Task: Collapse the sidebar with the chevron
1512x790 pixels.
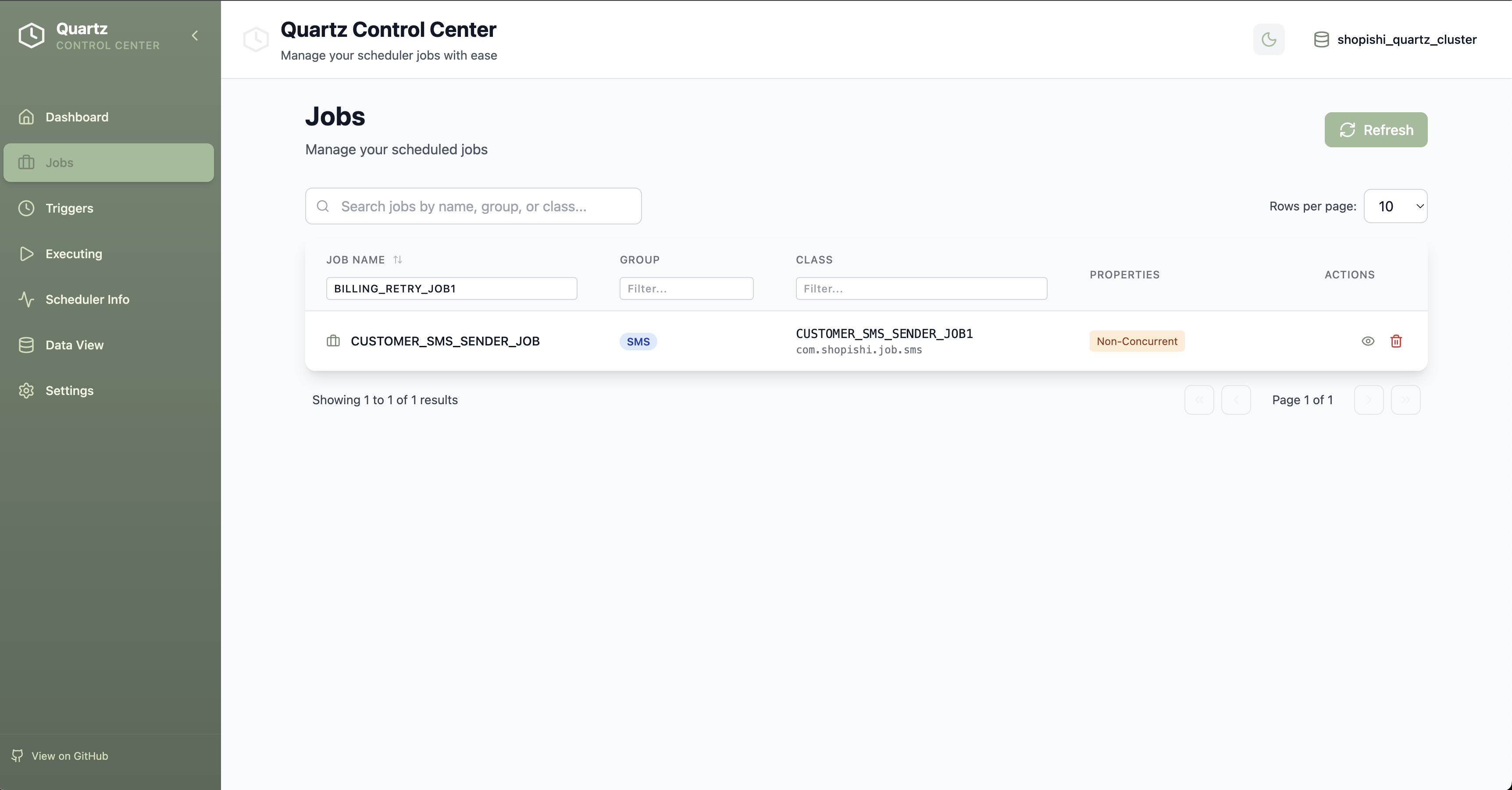Action: pos(194,35)
